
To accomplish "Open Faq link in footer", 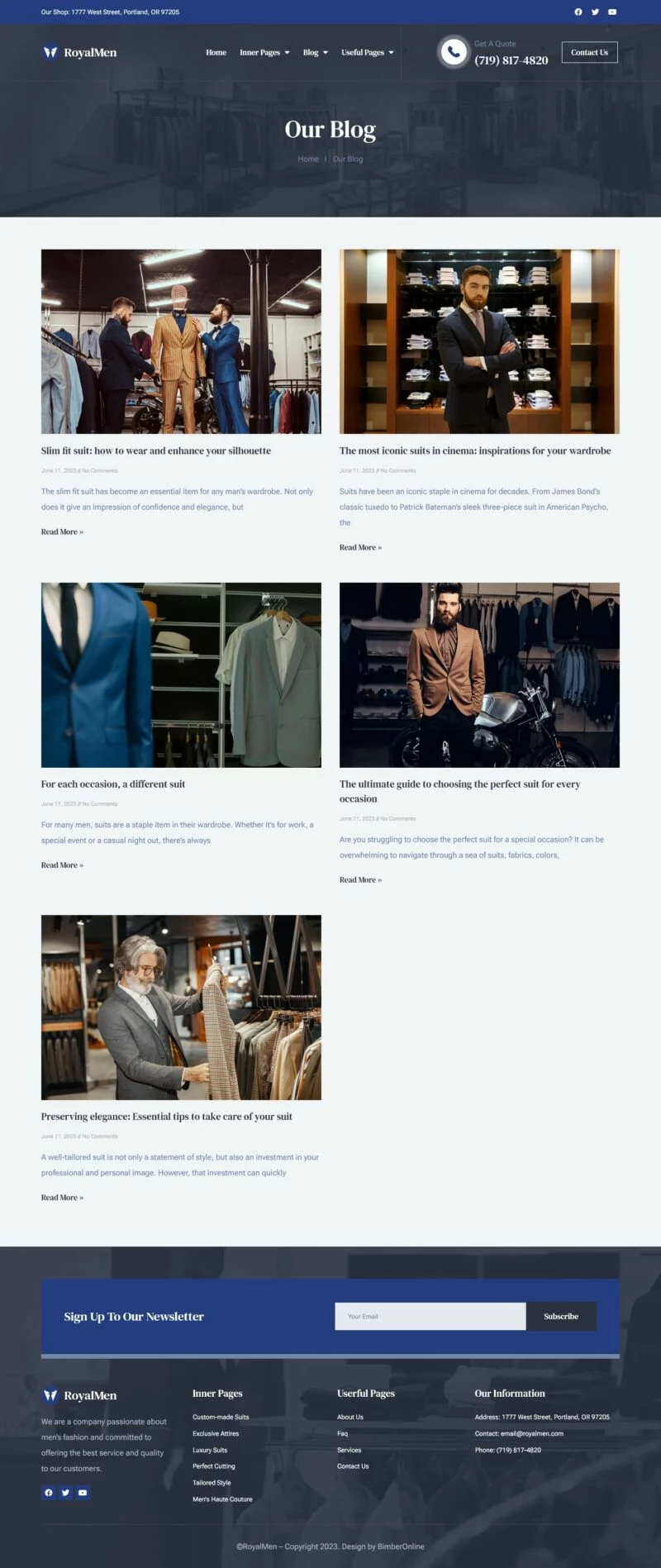I will point(342,1433).
